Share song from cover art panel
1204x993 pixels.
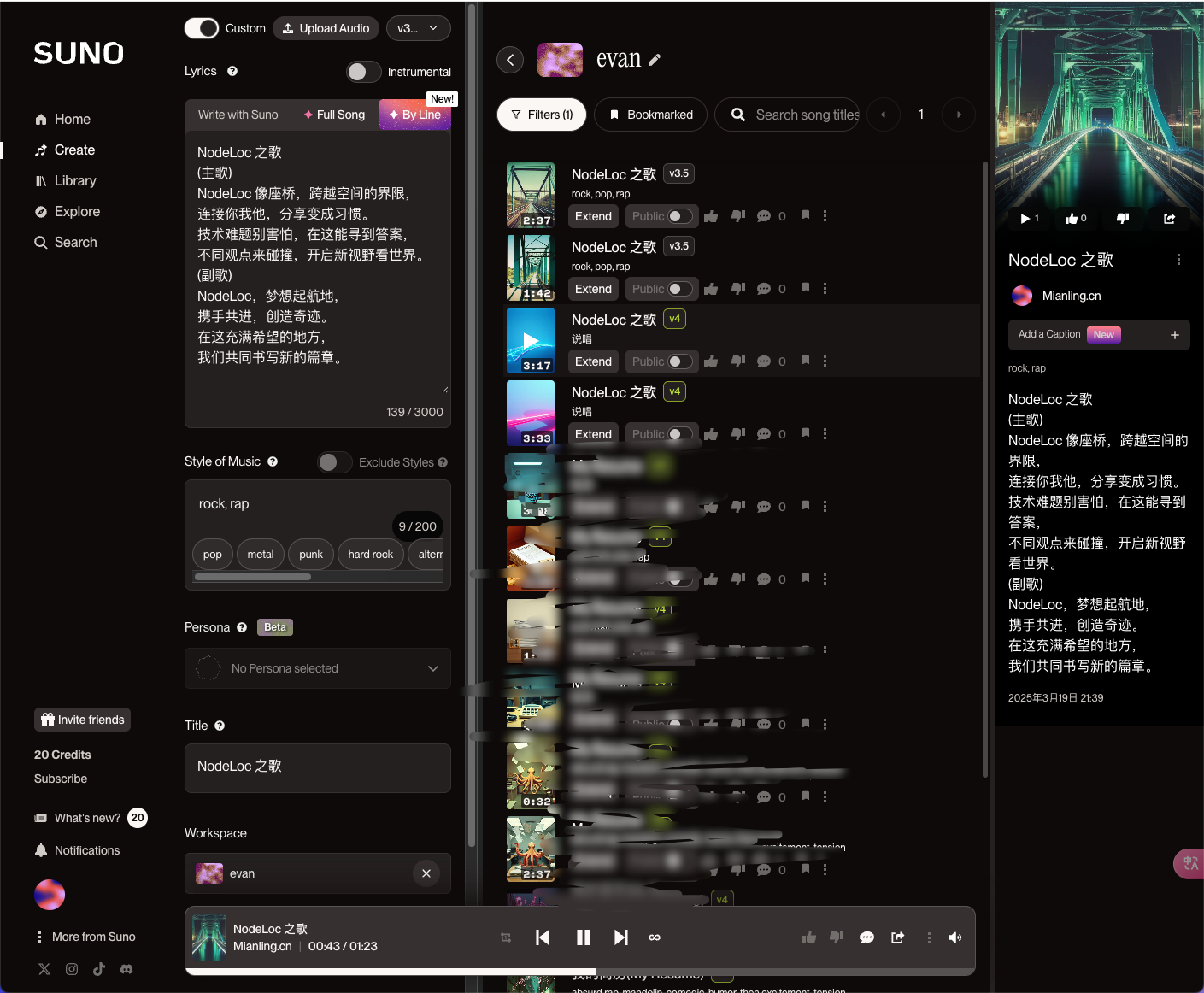coord(1169,219)
